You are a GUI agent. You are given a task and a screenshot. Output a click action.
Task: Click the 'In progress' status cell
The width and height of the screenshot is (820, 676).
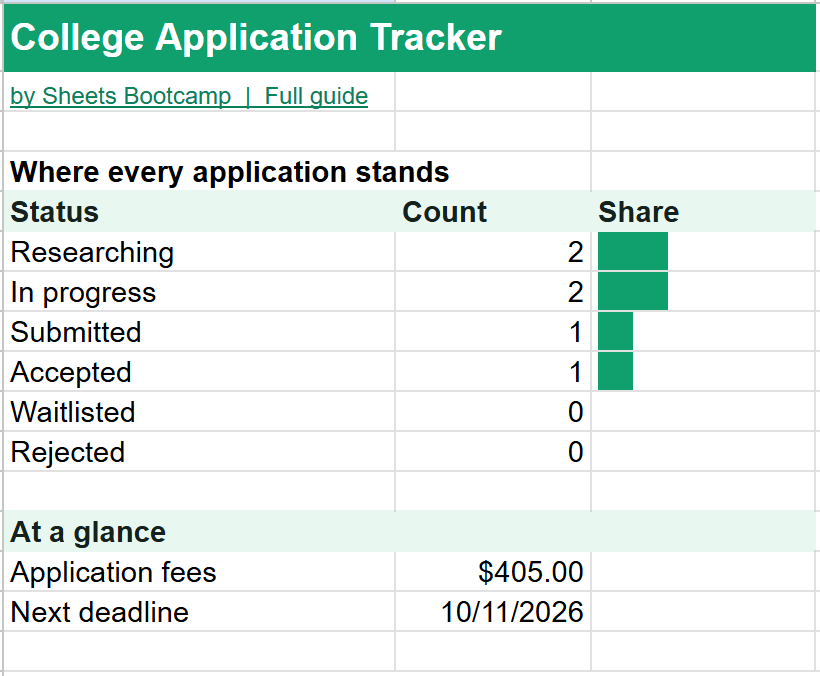[199, 292]
